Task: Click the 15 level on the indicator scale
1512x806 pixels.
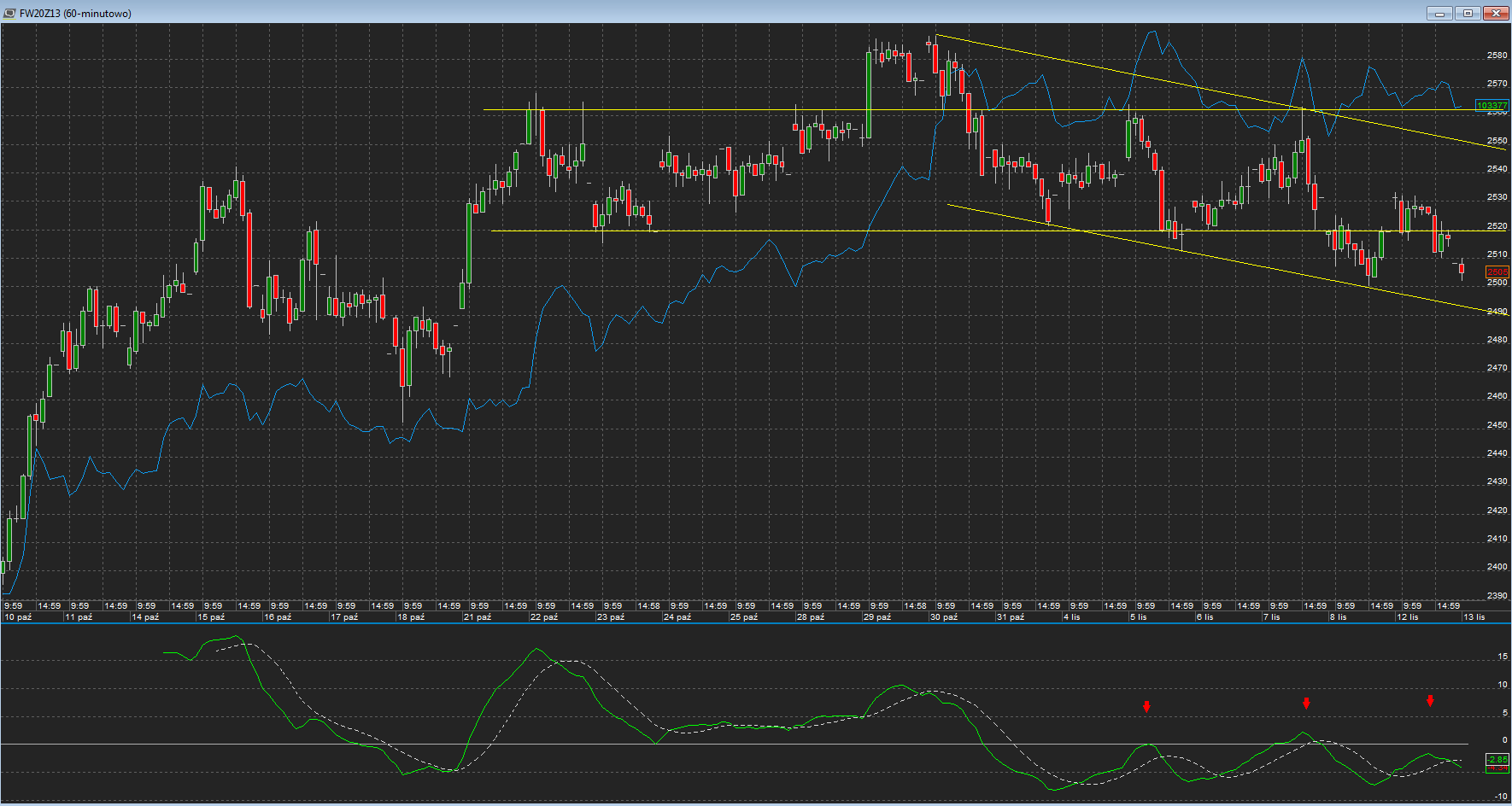Action: tap(1503, 657)
